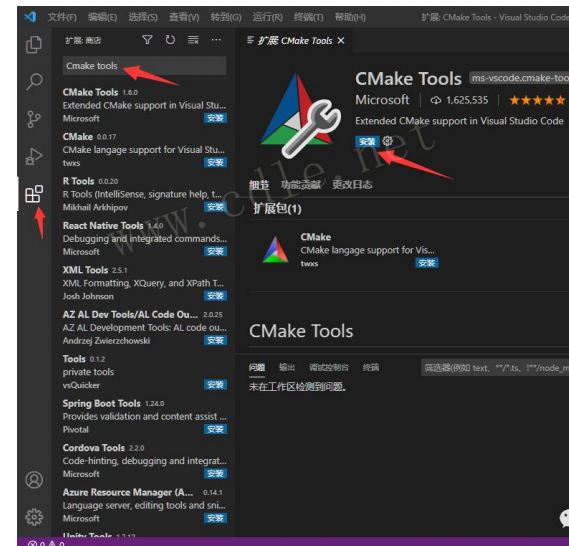Image resolution: width=569 pixels, height=546 pixels.
Task: Select CMake Tools entry in extension list
Action: pos(144,105)
